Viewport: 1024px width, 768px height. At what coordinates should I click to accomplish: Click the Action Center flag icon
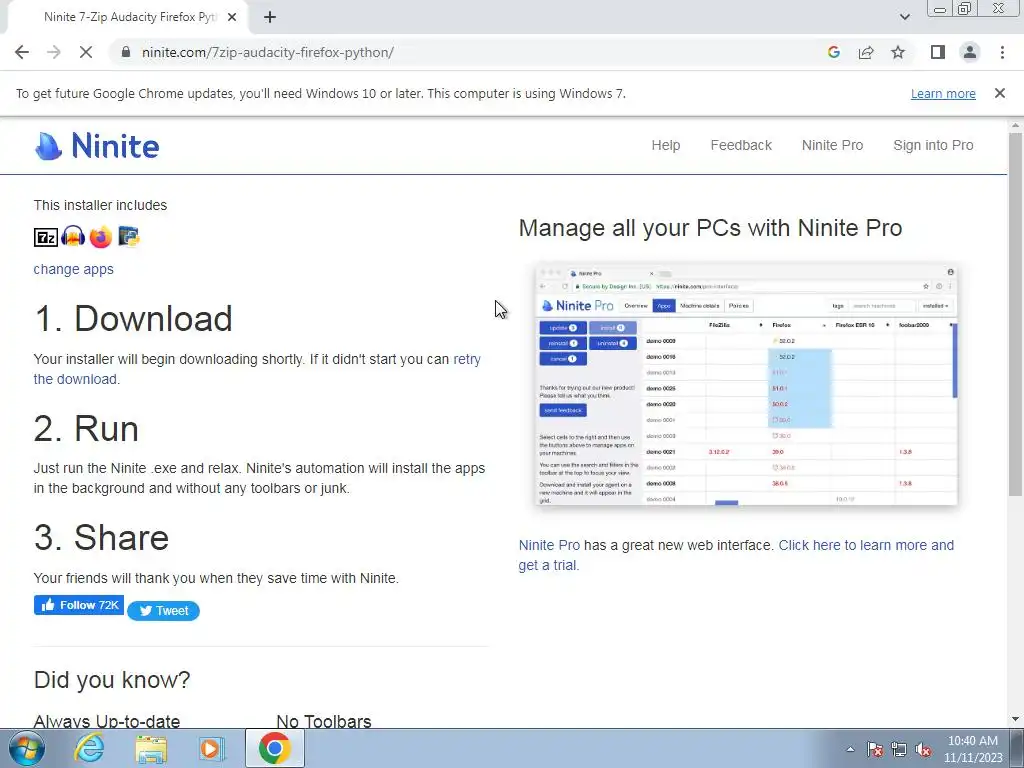pyautogui.click(x=875, y=749)
